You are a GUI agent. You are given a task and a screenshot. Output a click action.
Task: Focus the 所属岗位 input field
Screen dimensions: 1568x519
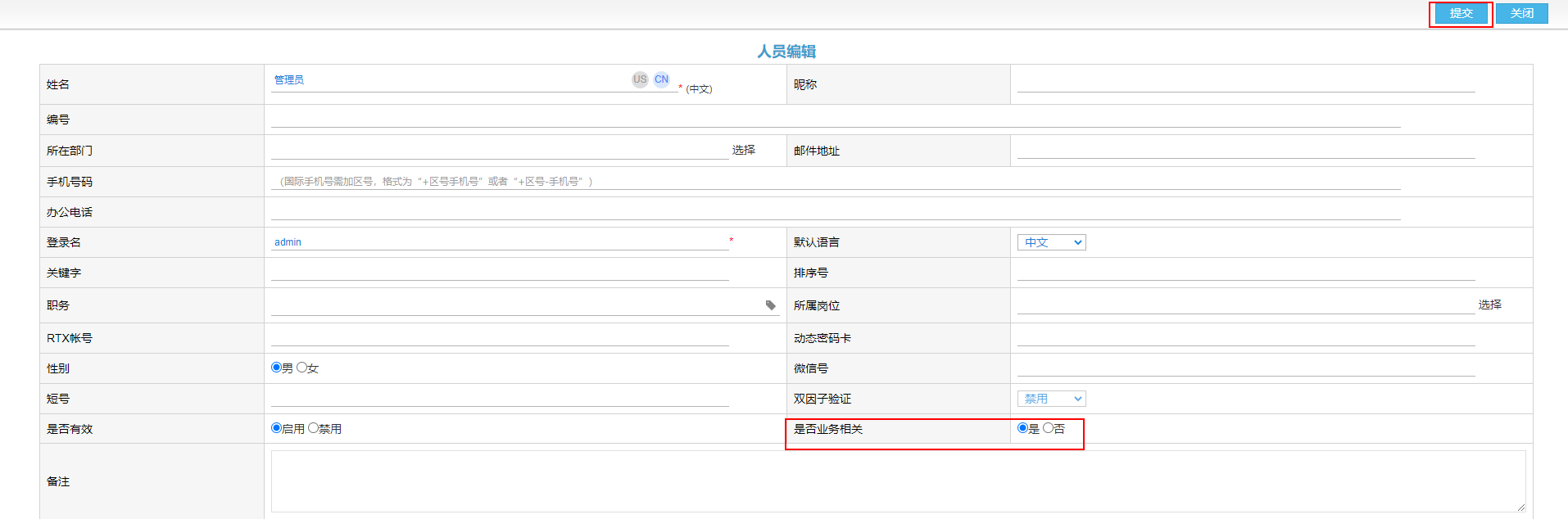(x=1246, y=305)
